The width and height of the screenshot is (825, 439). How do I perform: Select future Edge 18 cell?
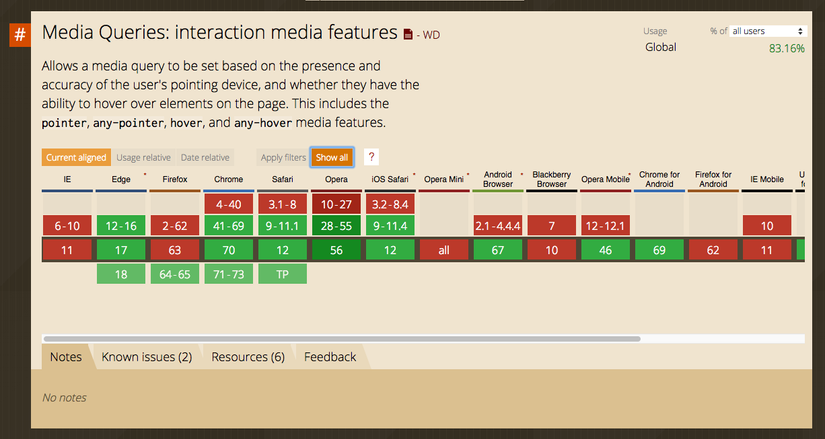[x=121, y=274]
